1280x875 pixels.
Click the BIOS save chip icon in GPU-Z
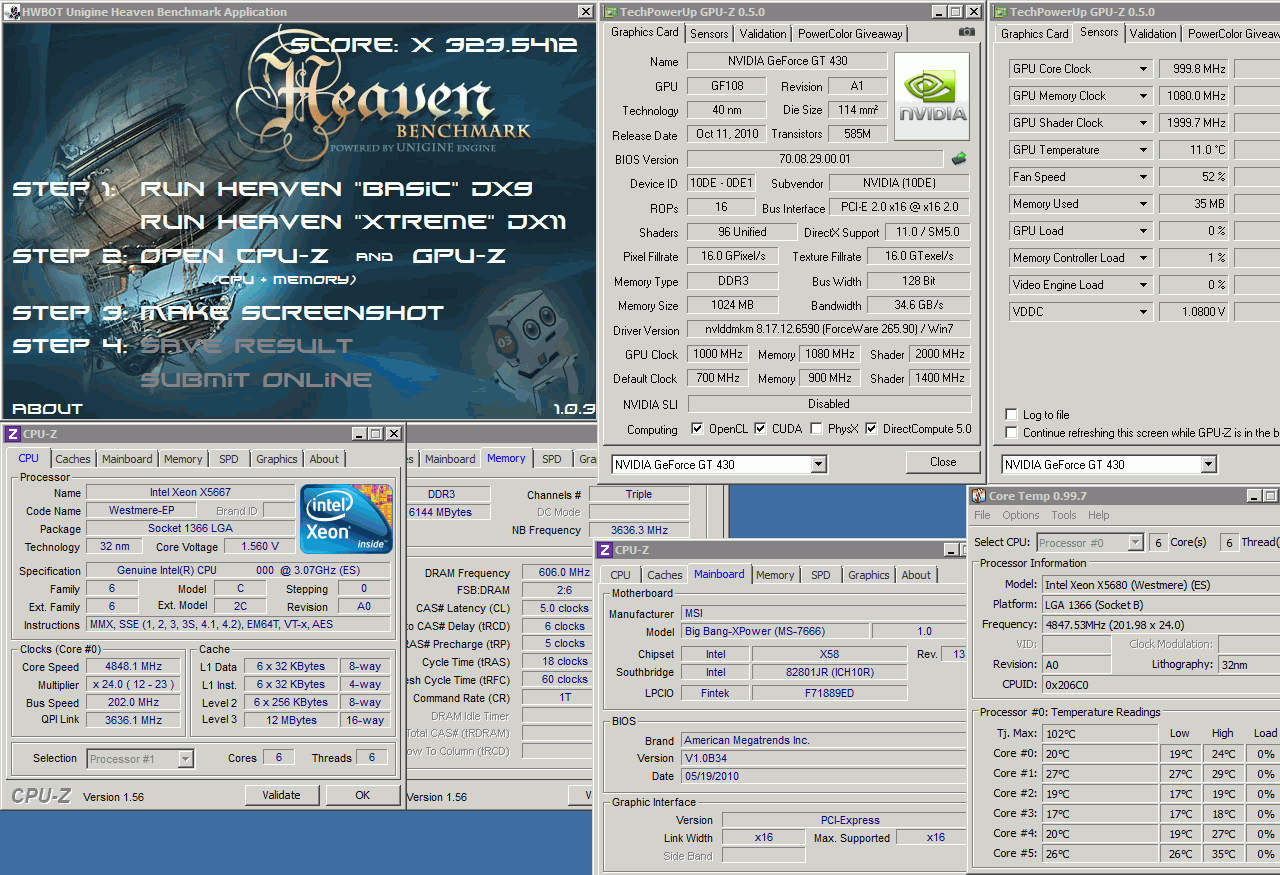click(x=959, y=158)
